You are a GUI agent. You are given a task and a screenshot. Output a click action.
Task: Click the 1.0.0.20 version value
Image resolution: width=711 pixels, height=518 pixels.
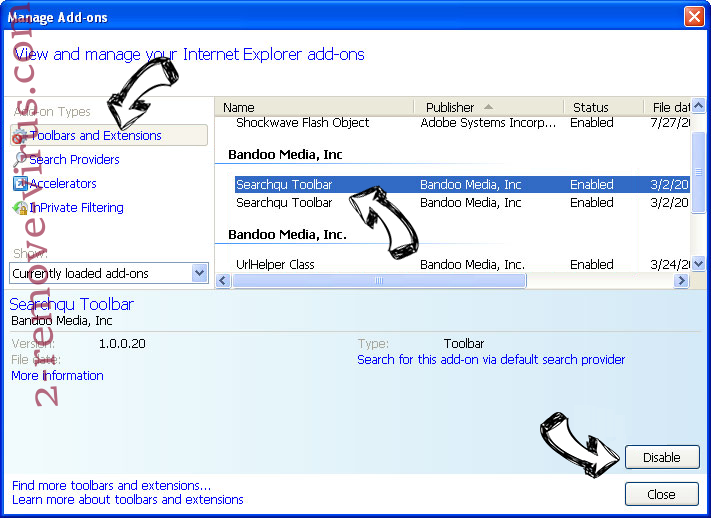(122, 343)
